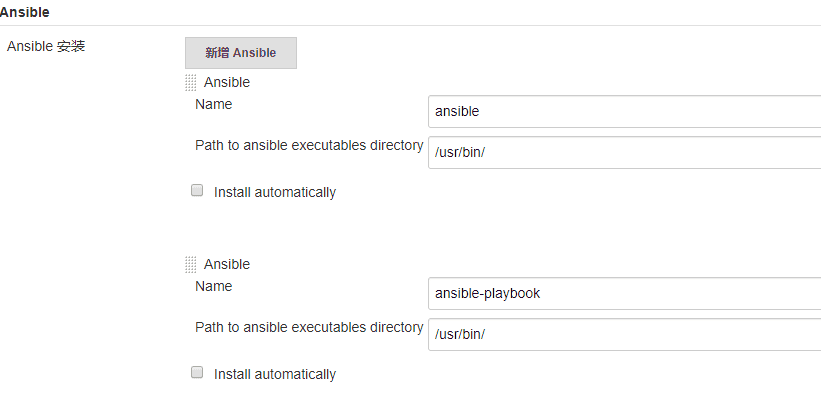Click the second "Path to ansible executables directory" label
Viewport: 821px width, 409px height.
click(x=308, y=327)
